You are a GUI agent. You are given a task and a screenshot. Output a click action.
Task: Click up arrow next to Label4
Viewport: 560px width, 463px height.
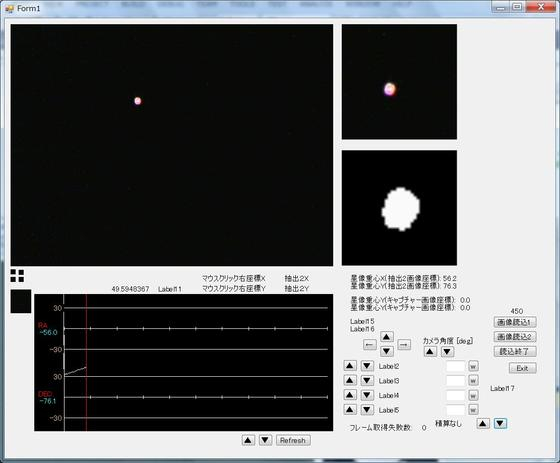point(350,395)
